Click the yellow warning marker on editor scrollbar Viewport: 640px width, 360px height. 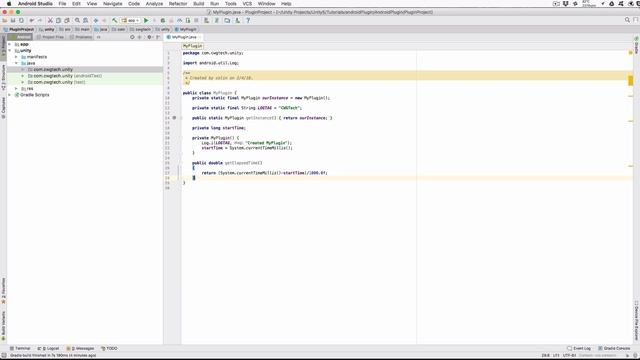(x=631, y=80)
